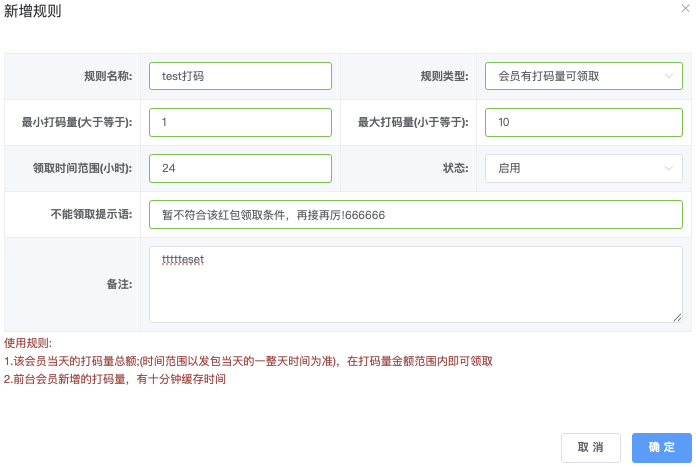Click the 领取时间范围 input showing 24

pos(240,168)
